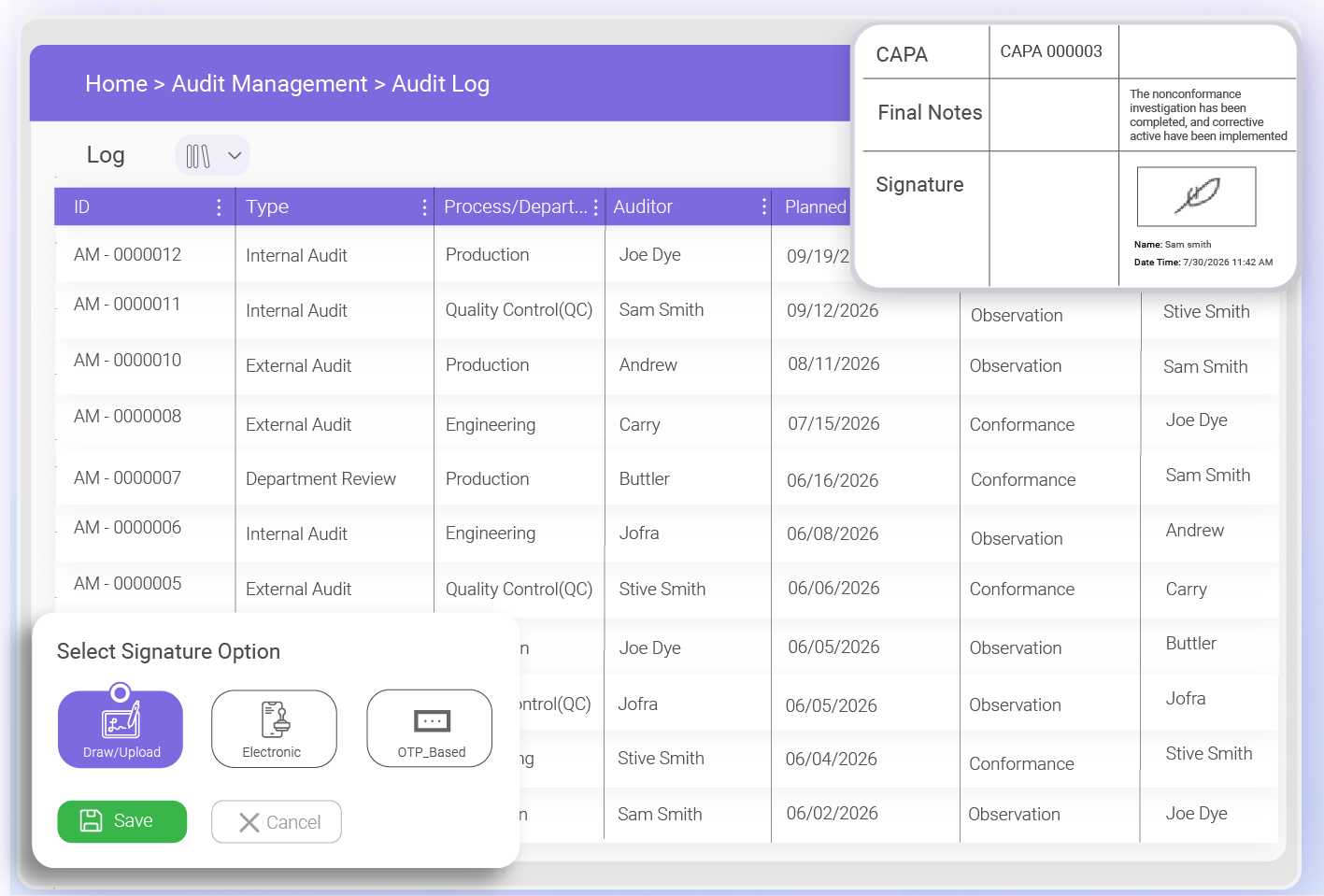The height and width of the screenshot is (896, 1324).
Task: Click Conformance in the 07/15/2026 row
Action: click(1021, 425)
